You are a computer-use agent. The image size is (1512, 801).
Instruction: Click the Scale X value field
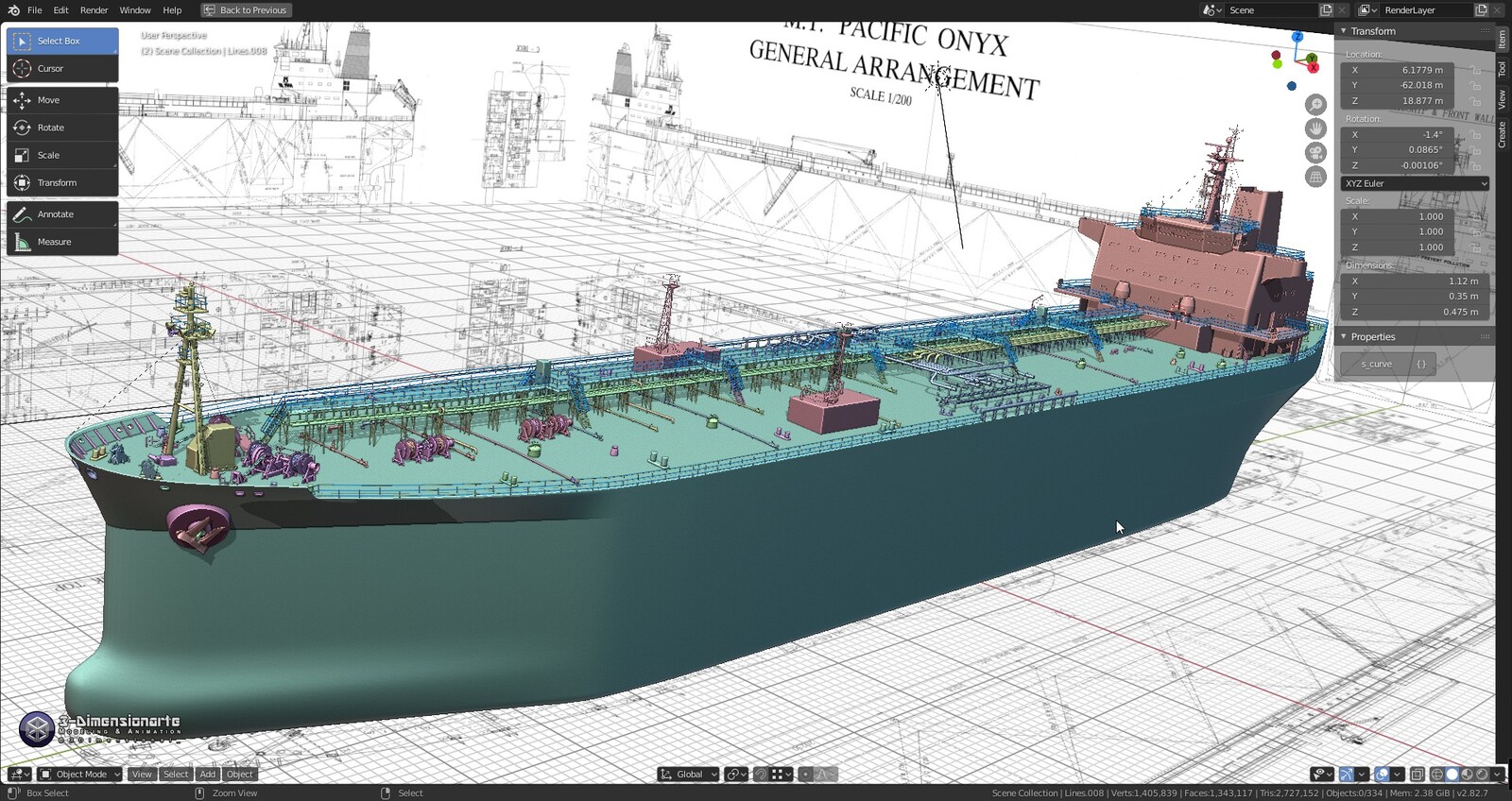1398,216
